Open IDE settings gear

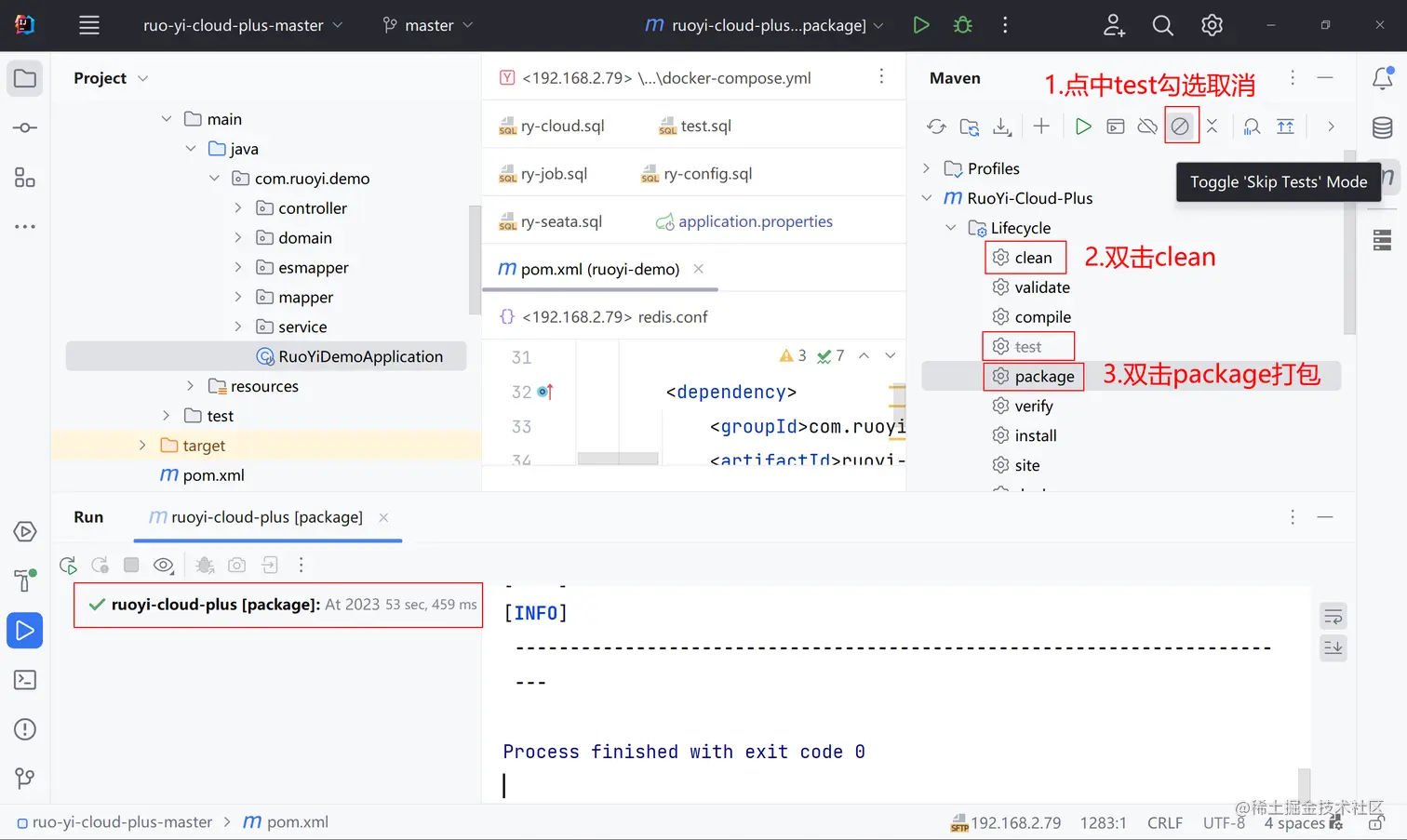pyautogui.click(x=1212, y=25)
